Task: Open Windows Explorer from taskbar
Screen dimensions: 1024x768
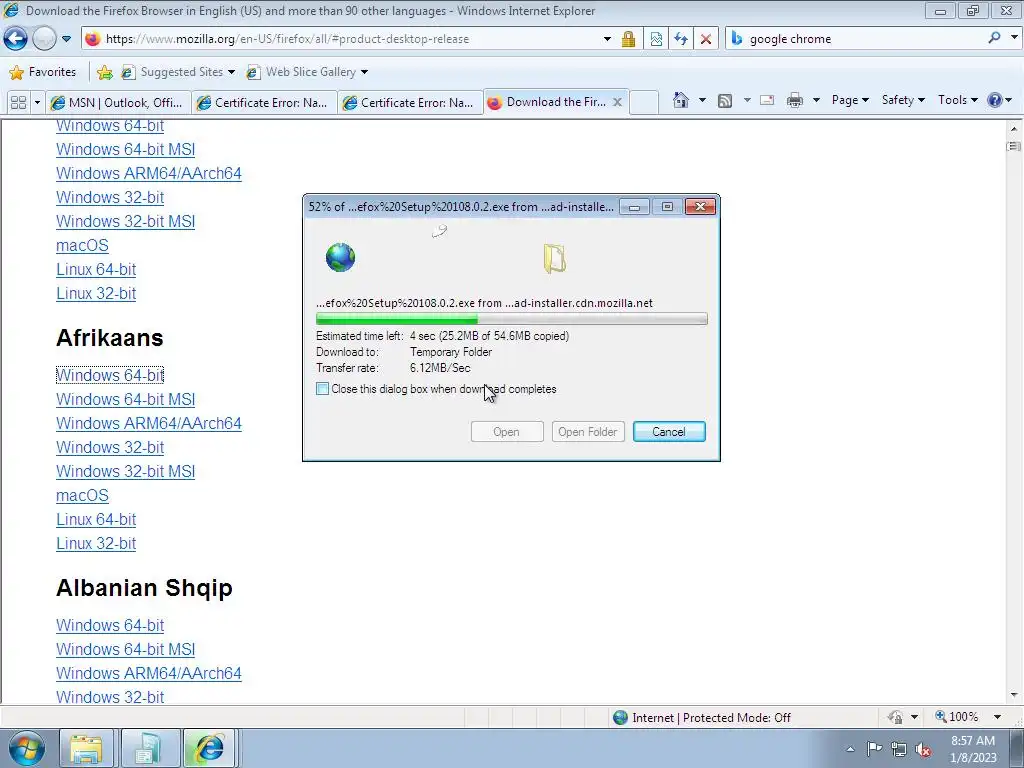Action: 86,748
